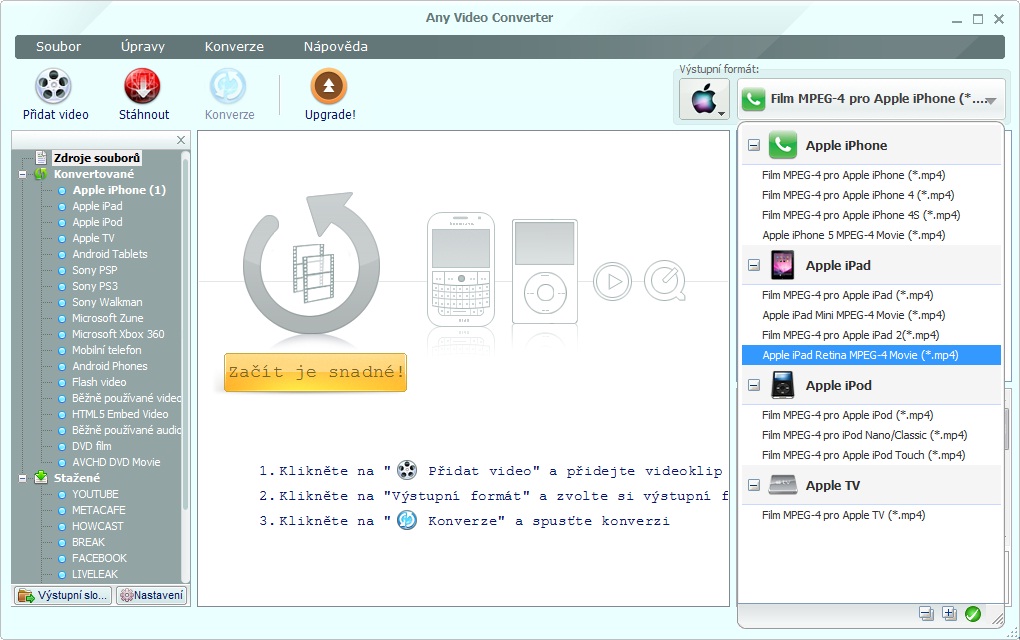Viewport: 1020px width, 640px height.
Task: Collapse the Apple TV format group
Action: point(754,485)
